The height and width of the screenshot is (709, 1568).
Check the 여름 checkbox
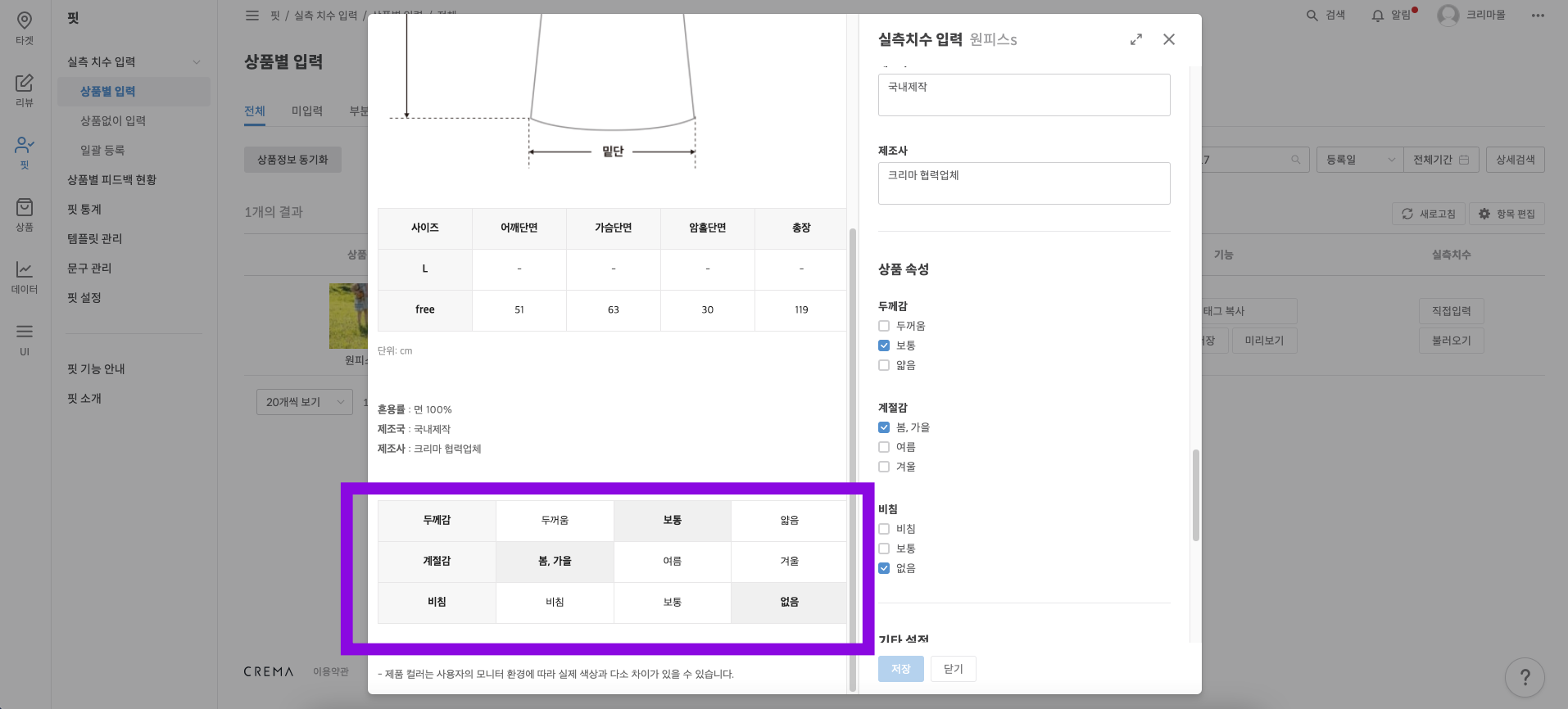tap(884, 447)
